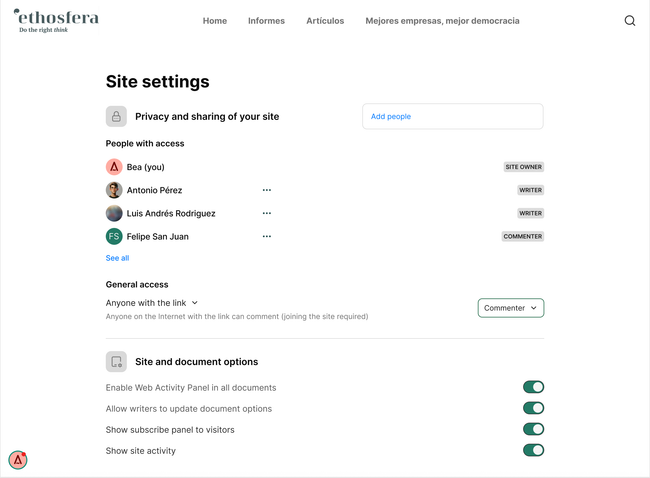Click the site and document options icon

[116, 362]
